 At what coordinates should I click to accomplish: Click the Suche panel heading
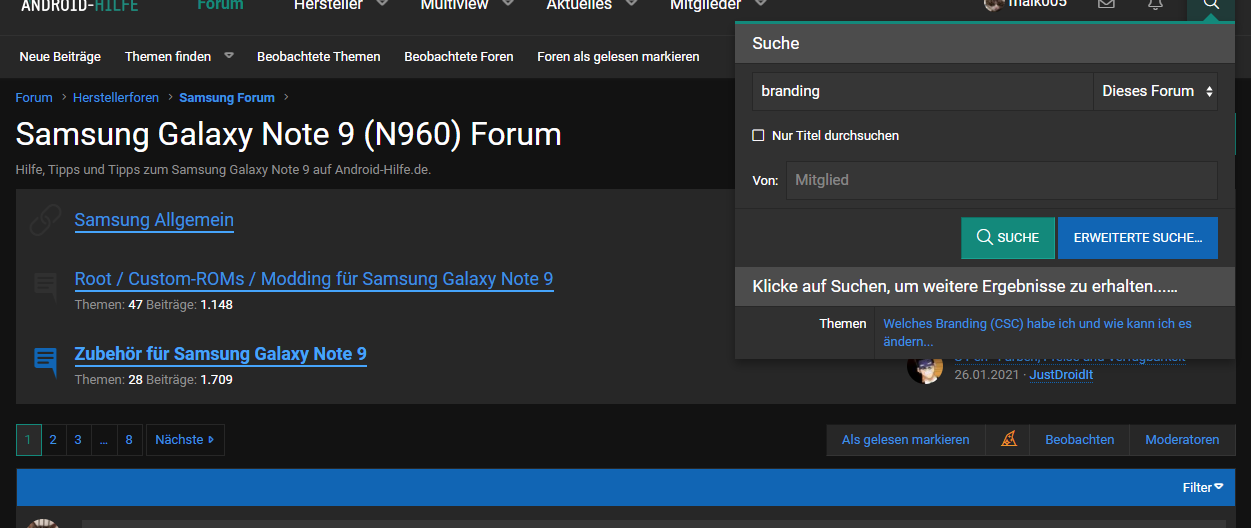coord(985,43)
